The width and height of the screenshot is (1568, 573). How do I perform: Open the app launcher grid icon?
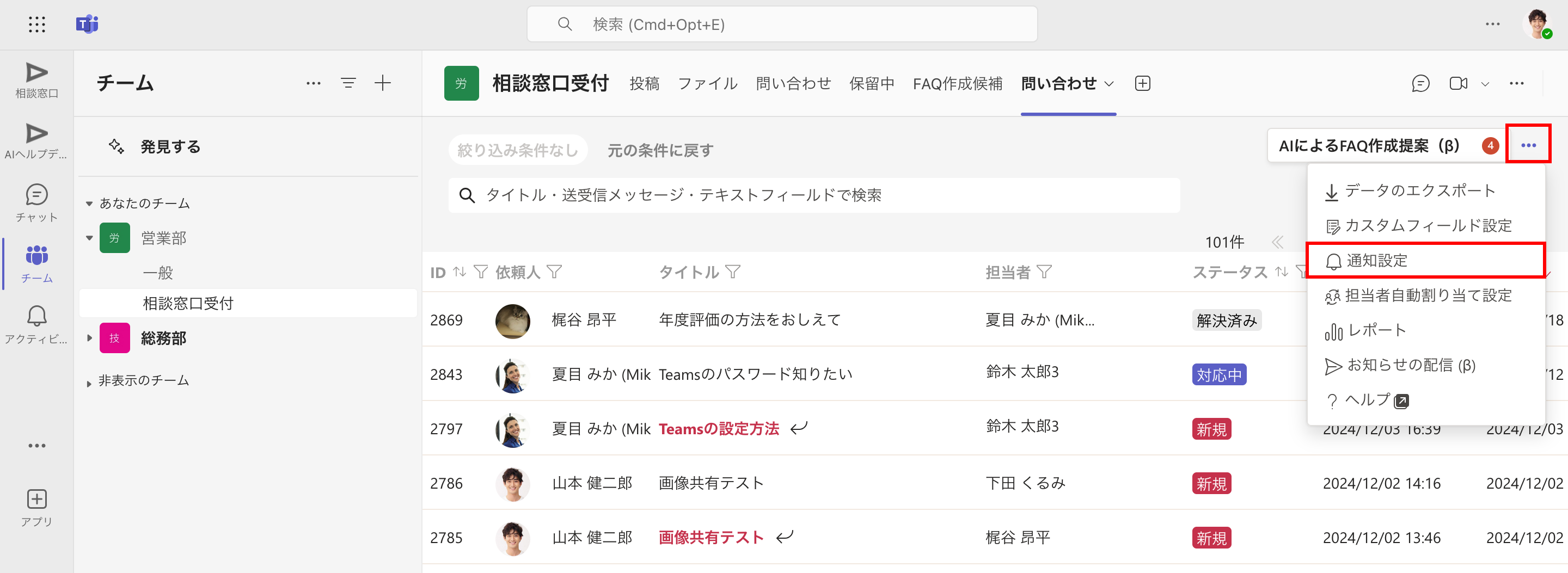[x=37, y=24]
